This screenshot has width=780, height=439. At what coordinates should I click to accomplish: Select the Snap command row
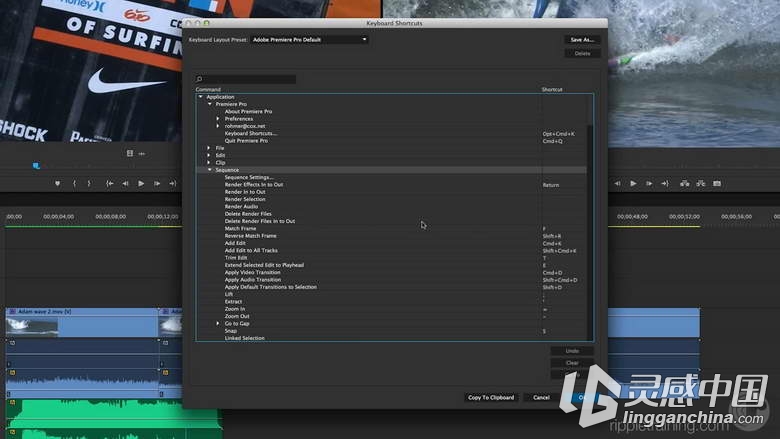(391, 331)
